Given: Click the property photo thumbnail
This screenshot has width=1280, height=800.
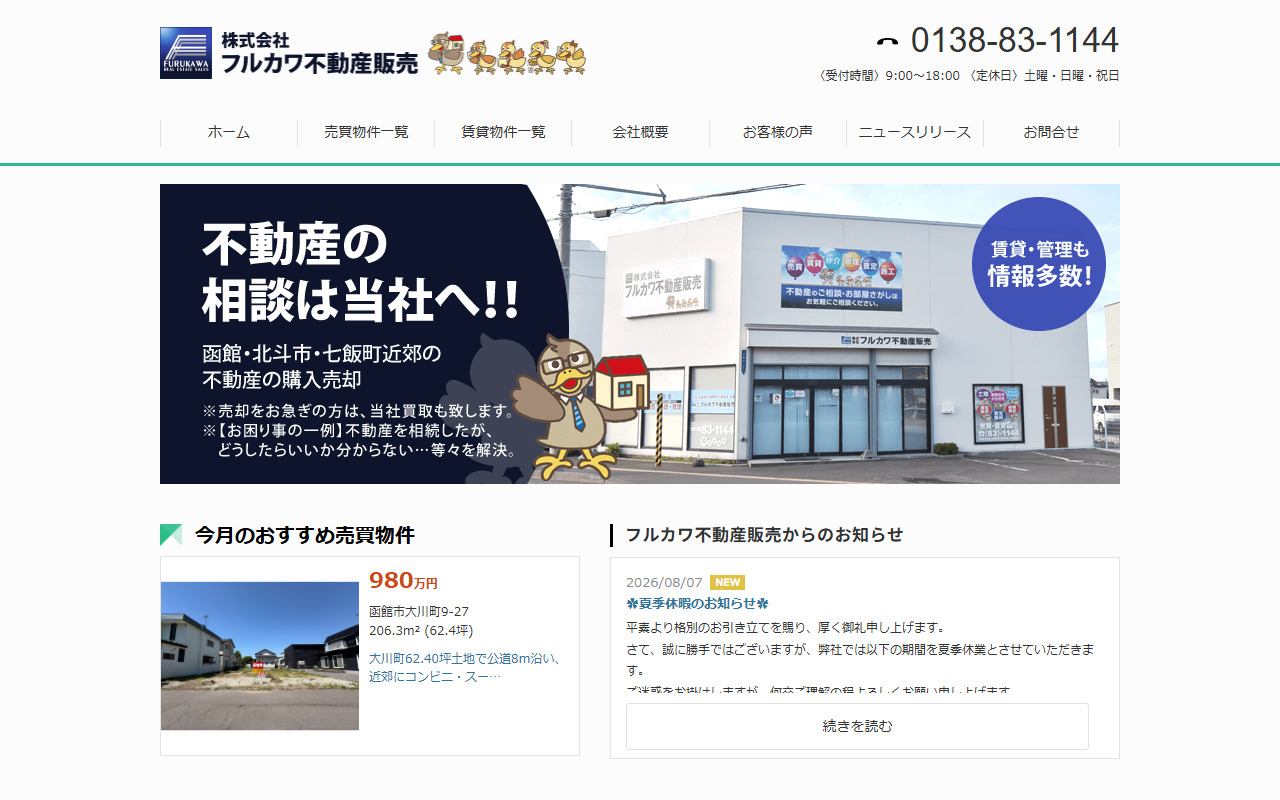Looking at the screenshot, I should tap(260, 656).
